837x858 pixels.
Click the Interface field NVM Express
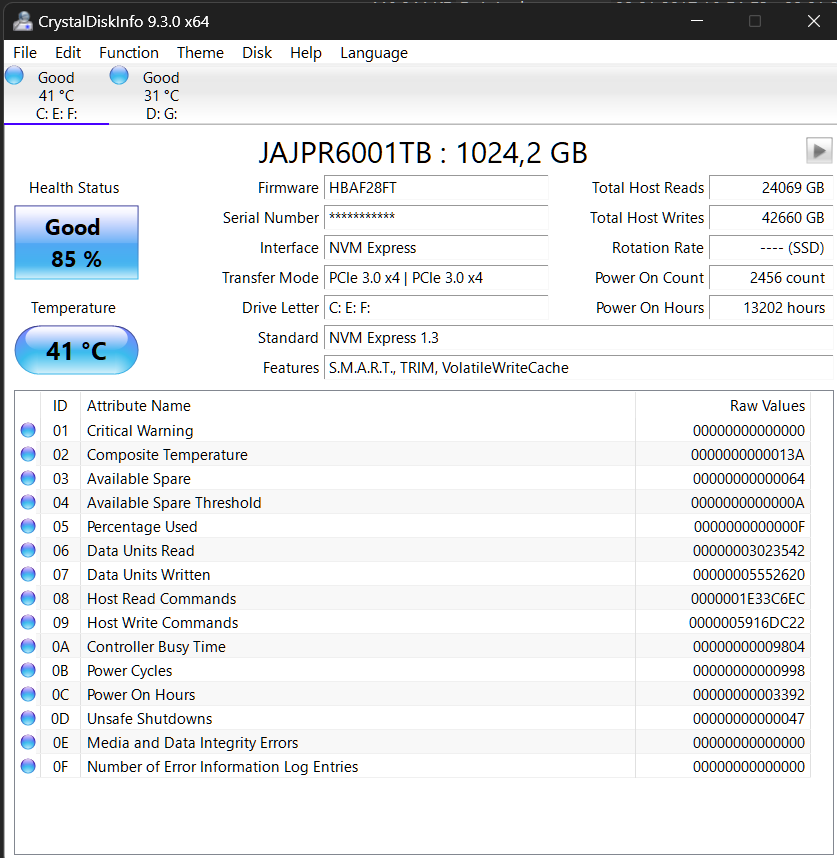click(436, 248)
